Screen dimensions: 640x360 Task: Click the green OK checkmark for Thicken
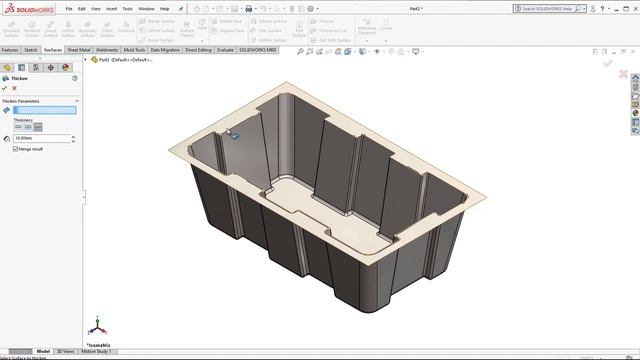pyautogui.click(x=4, y=88)
